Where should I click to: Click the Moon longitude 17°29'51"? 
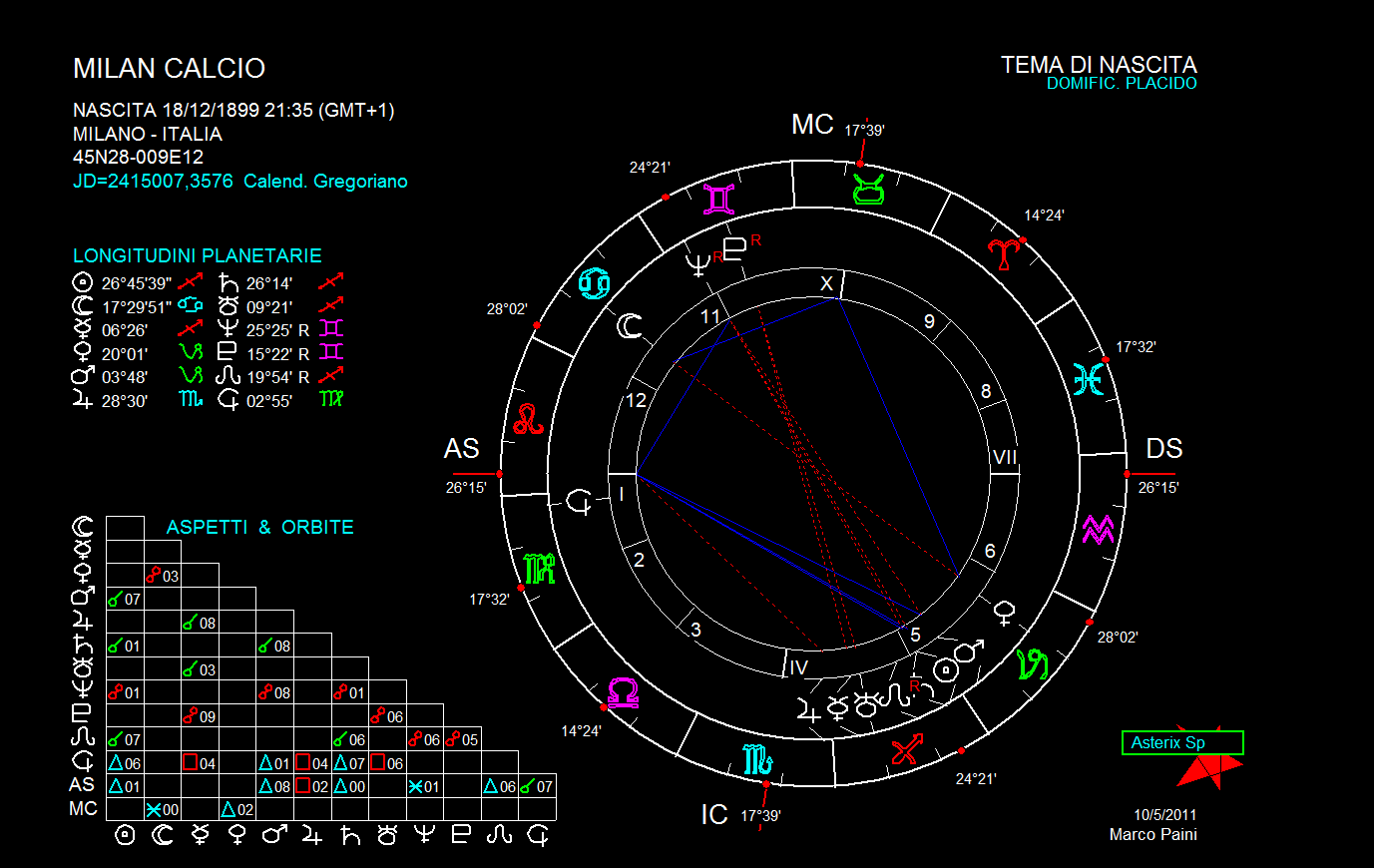137,307
